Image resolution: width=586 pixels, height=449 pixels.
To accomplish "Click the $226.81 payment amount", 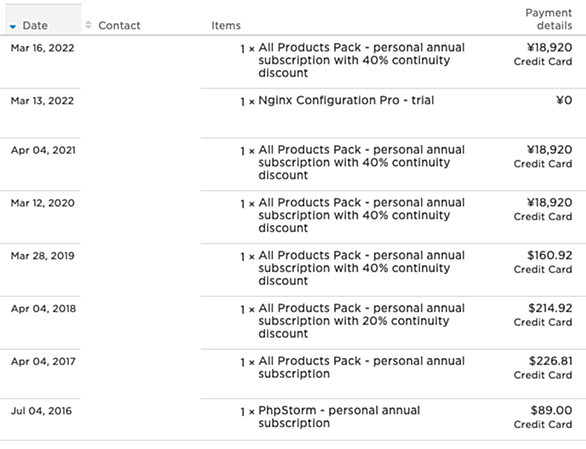I will coord(550,361).
